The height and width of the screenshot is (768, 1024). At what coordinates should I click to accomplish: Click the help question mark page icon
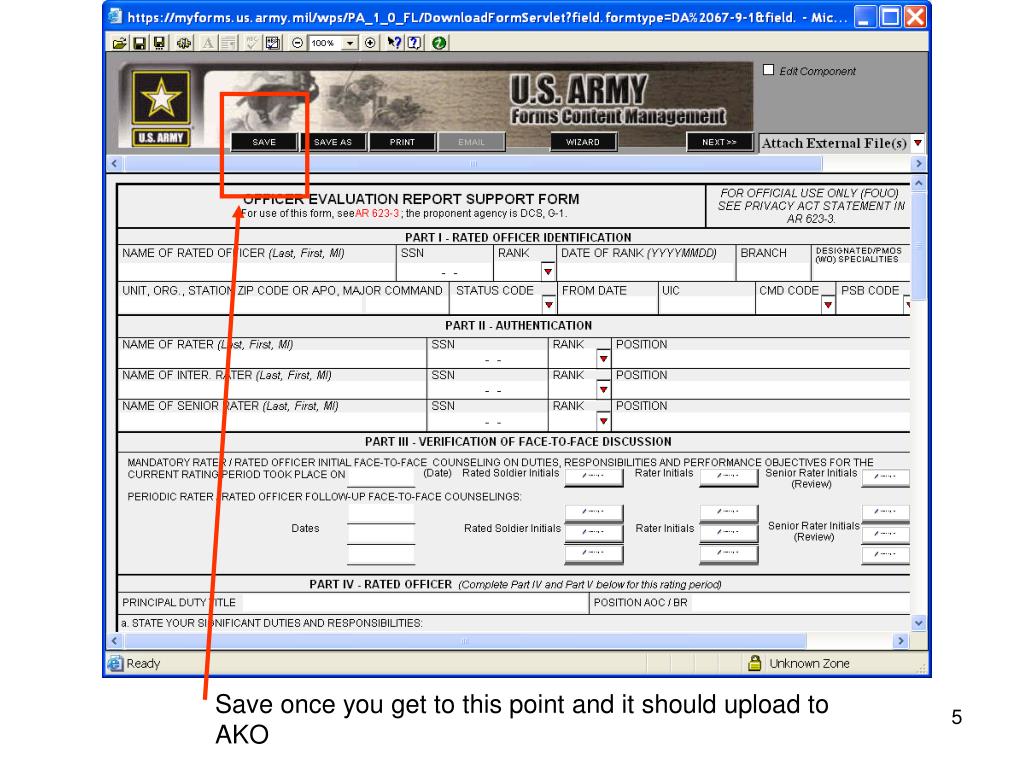(x=414, y=43)
